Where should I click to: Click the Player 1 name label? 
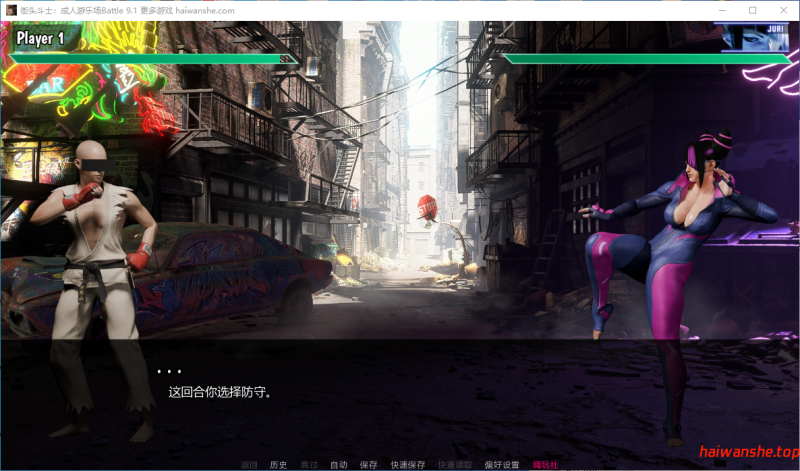(40, 38)
